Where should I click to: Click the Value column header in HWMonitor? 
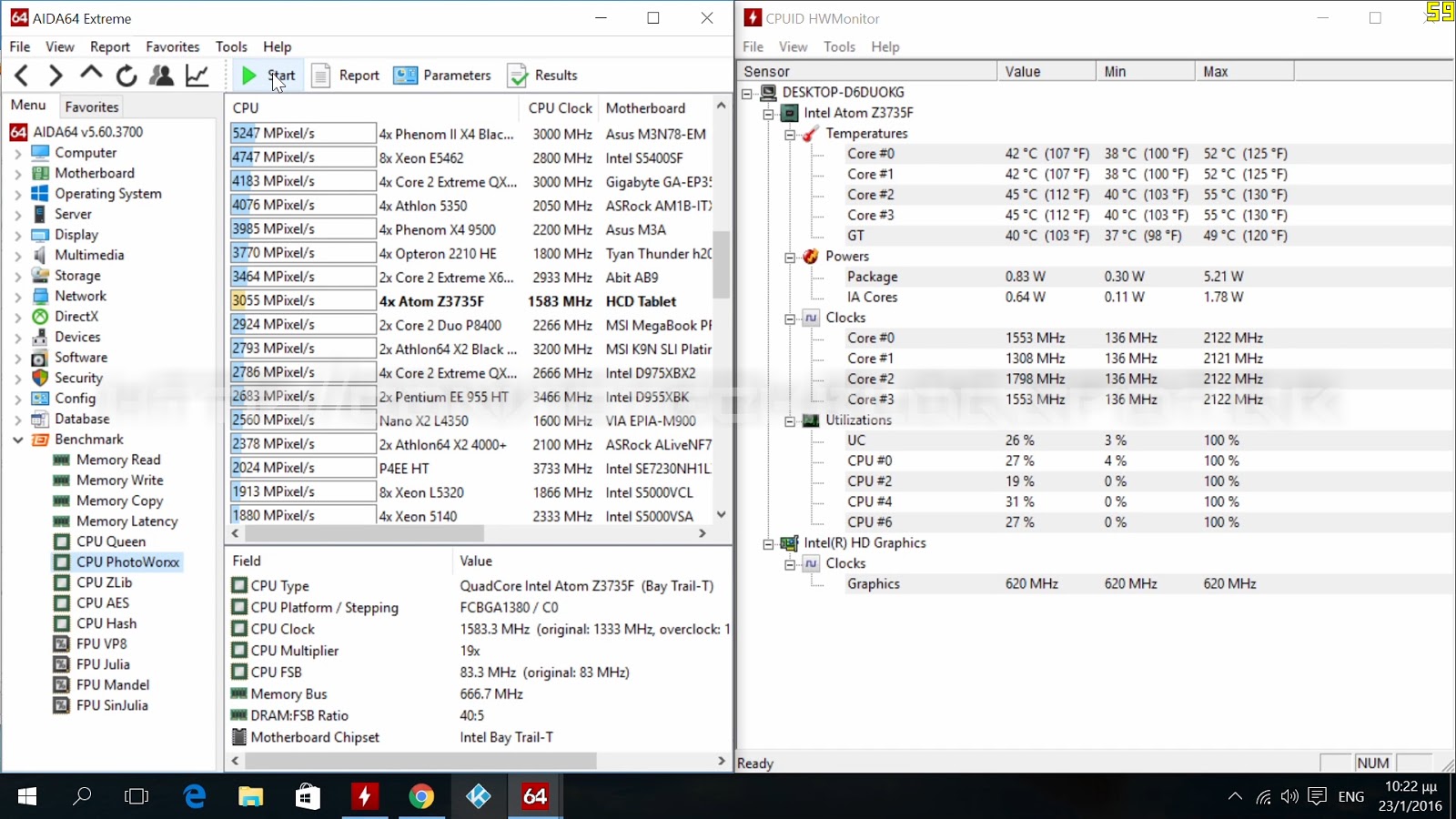click(1046, 71)
